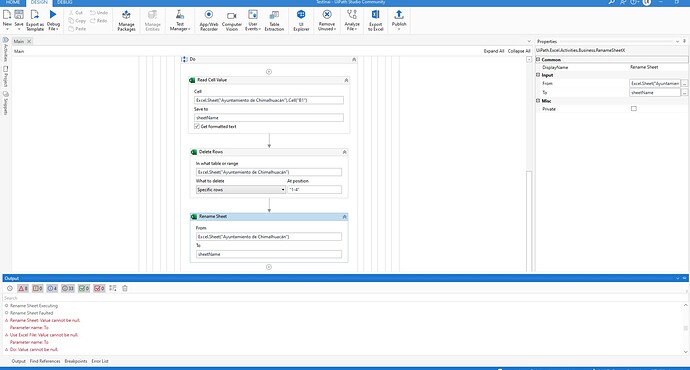Select the Computer Vision tool
Image resolution: width=690 pixels, height=370 pixels.
click(231, 21)
